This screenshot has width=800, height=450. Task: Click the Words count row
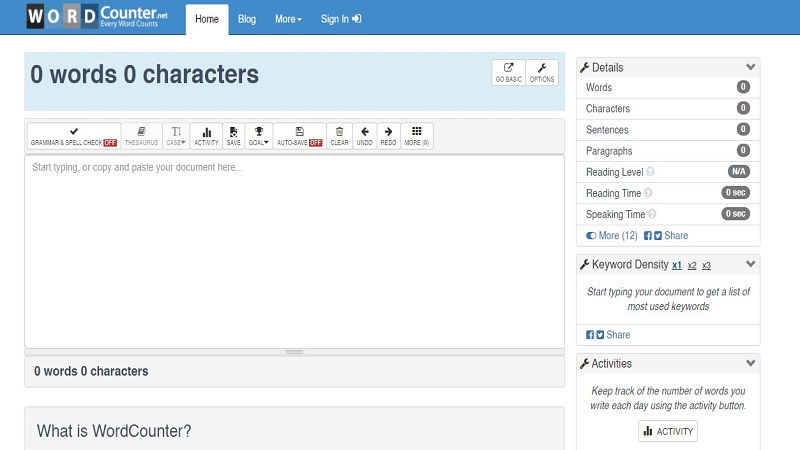point(668,87)
